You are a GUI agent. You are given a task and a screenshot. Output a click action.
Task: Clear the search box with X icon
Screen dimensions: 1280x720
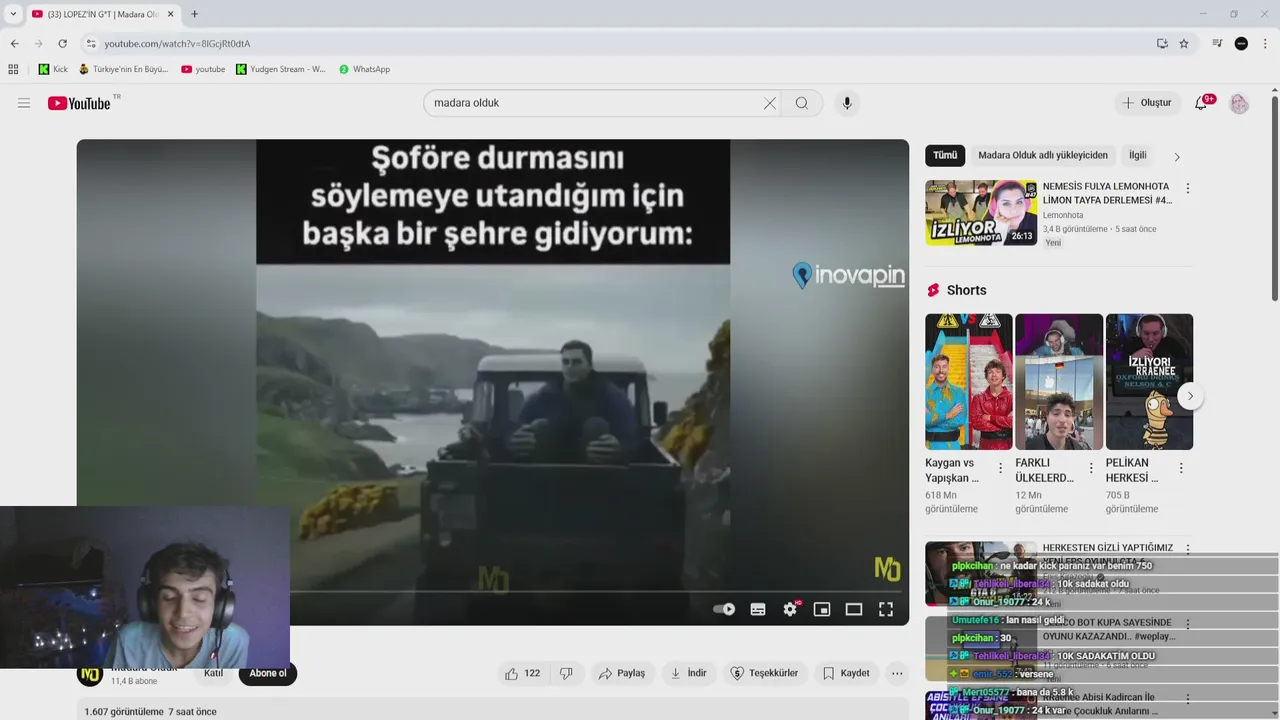click(x=770, y=103)
